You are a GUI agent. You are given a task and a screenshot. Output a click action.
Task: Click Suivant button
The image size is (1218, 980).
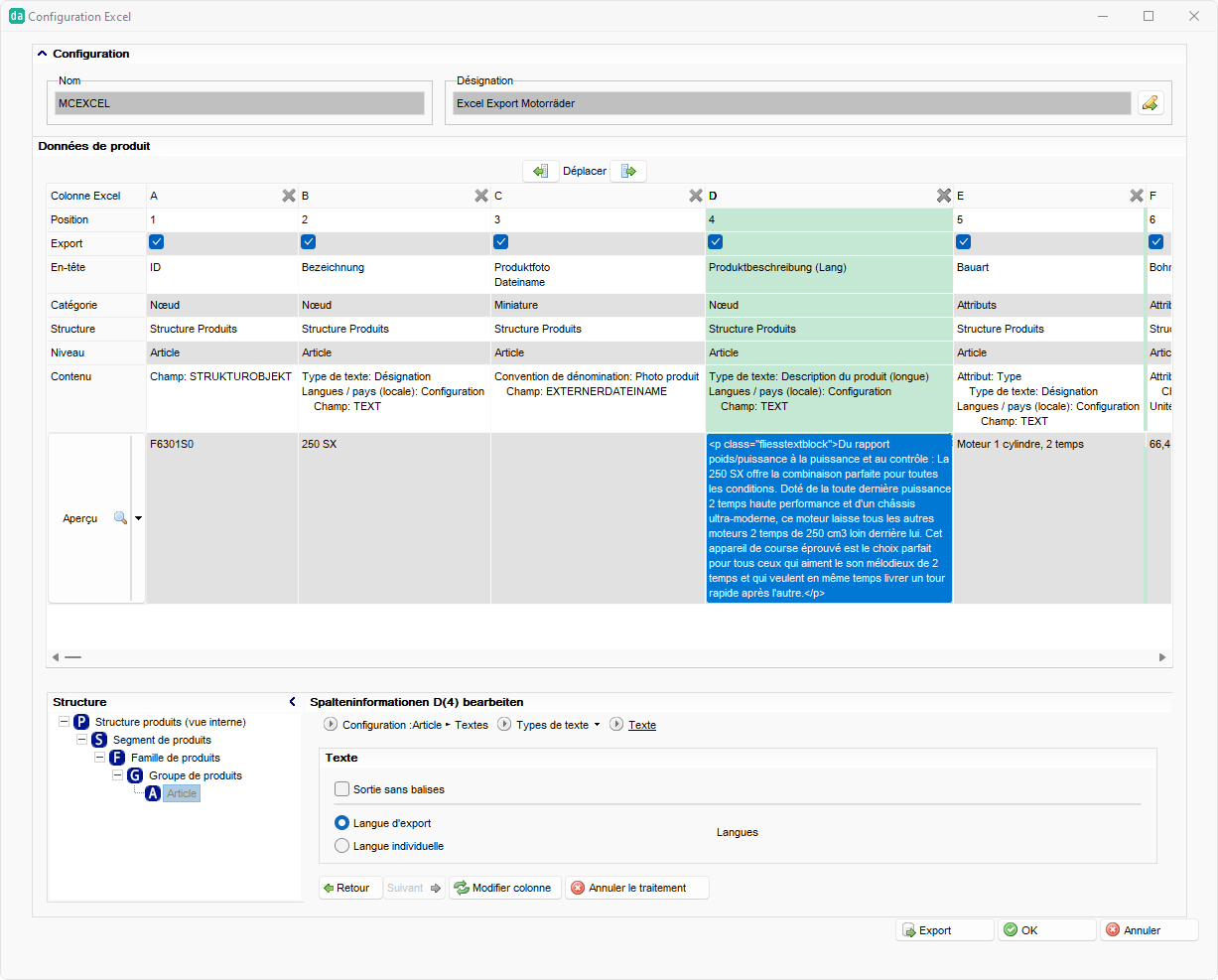click(x=414, y=888)
